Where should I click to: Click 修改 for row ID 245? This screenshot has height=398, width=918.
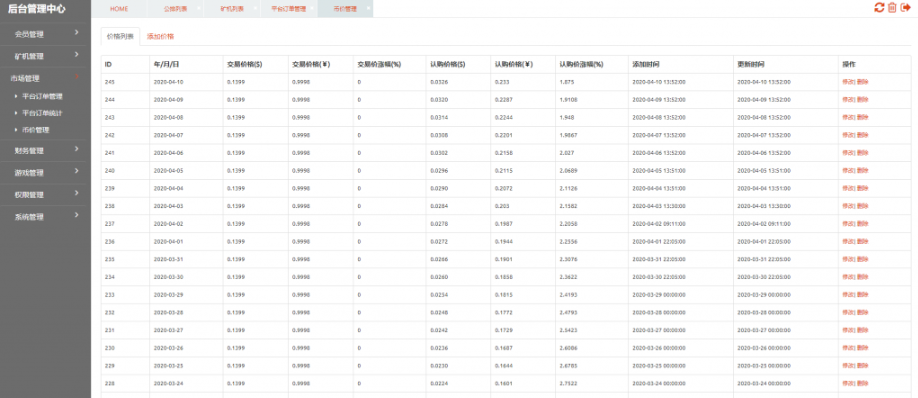point(848,82)
